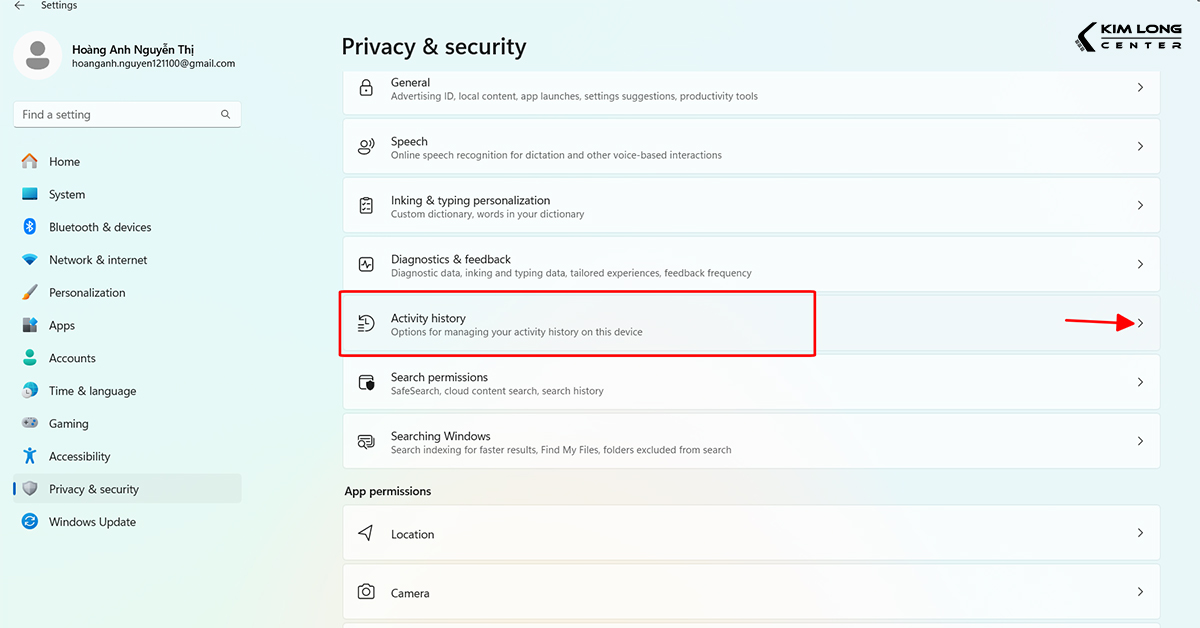Click the magnifier icon in the search box
The image size is (1200, 628).
click(226, 115)
